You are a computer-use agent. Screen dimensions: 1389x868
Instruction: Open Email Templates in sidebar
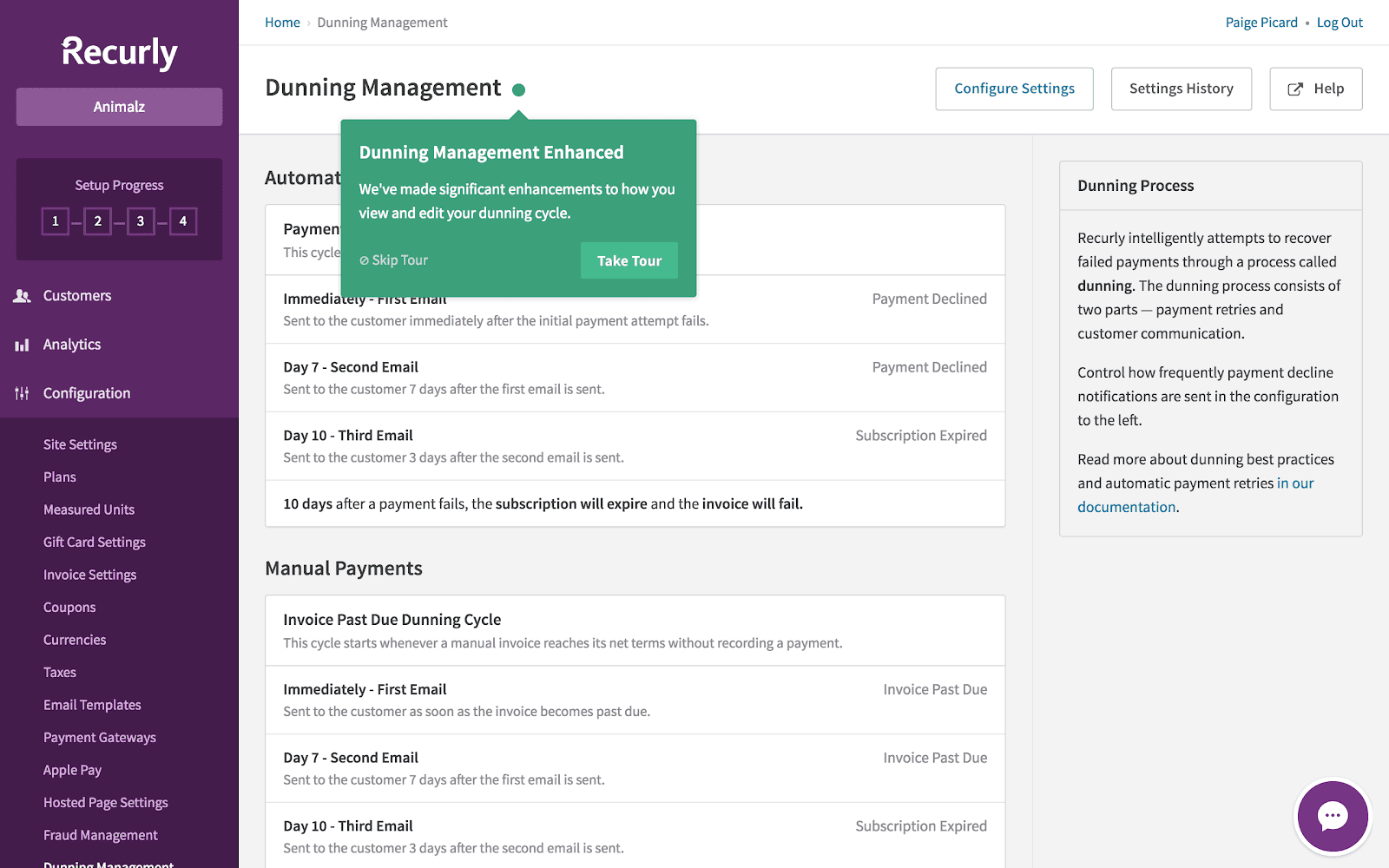[x=92, y=705]
